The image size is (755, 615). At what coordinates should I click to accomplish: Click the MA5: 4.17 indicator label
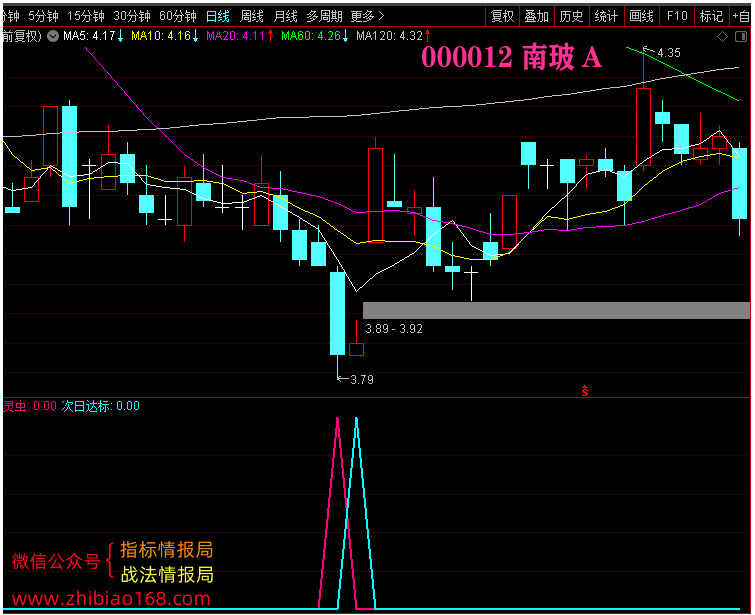pyautogui.click(x=93, y=36)
